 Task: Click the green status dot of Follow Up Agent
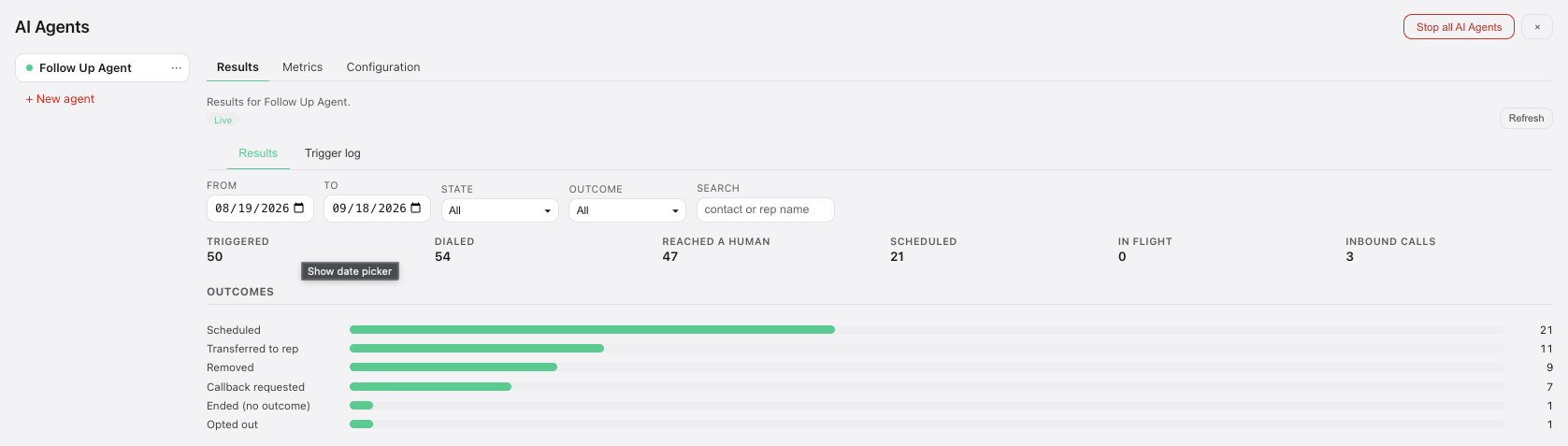coord(29,68)
